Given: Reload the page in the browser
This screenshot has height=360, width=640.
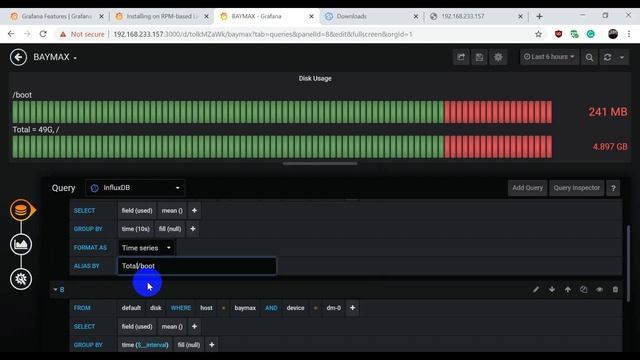Looking at the screenshot, I should 43,34.
